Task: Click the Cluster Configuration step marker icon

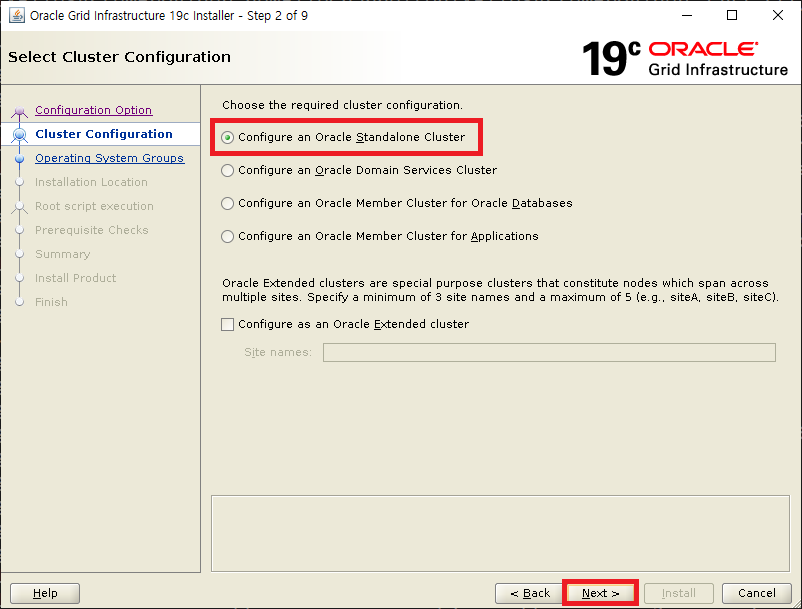Action: tap(19, 135)
